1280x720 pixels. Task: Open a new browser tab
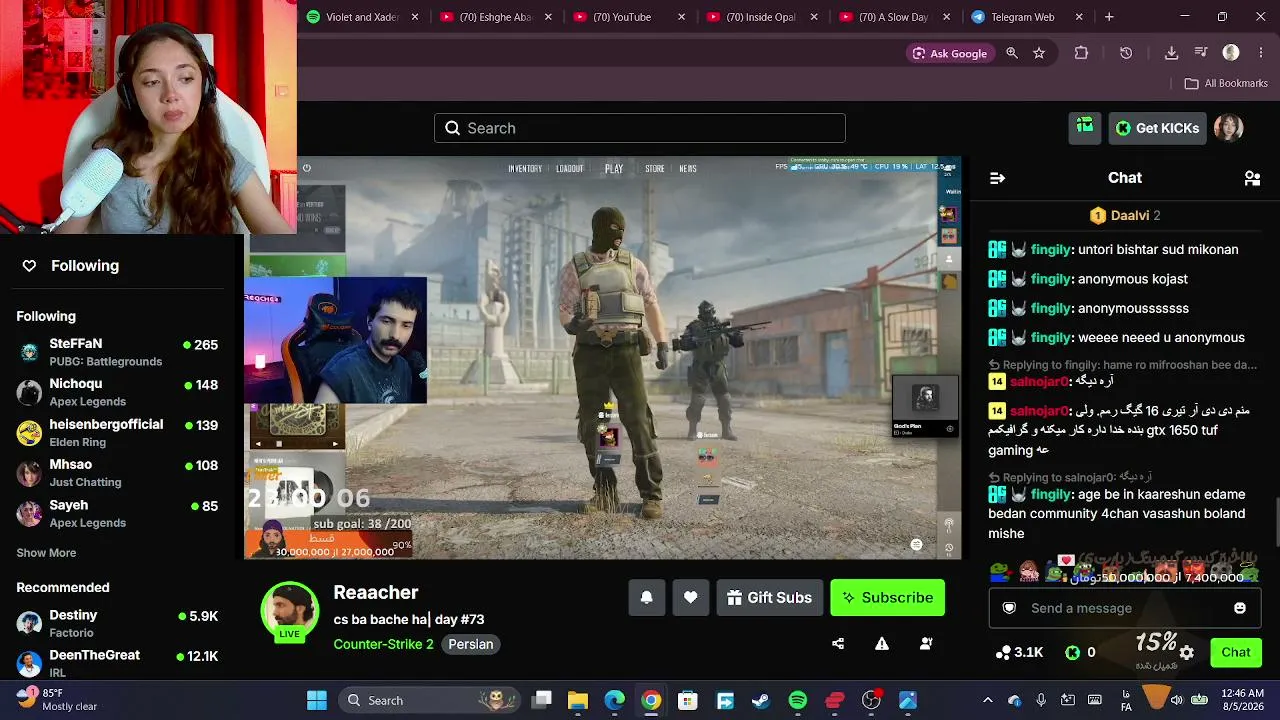[1109, 17]
